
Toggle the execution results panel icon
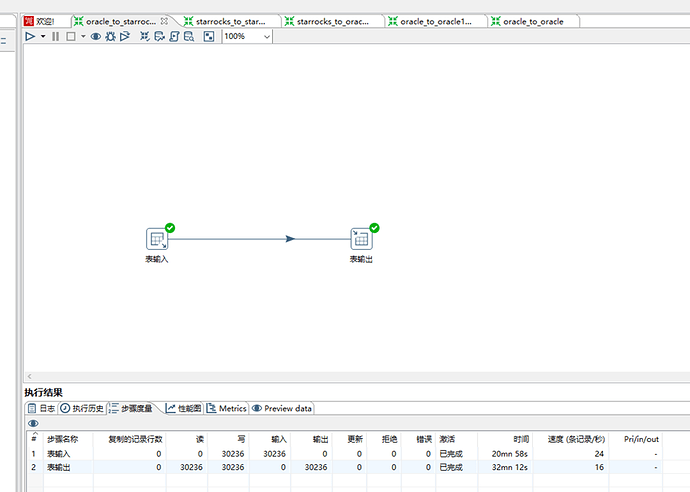[208, 36]
